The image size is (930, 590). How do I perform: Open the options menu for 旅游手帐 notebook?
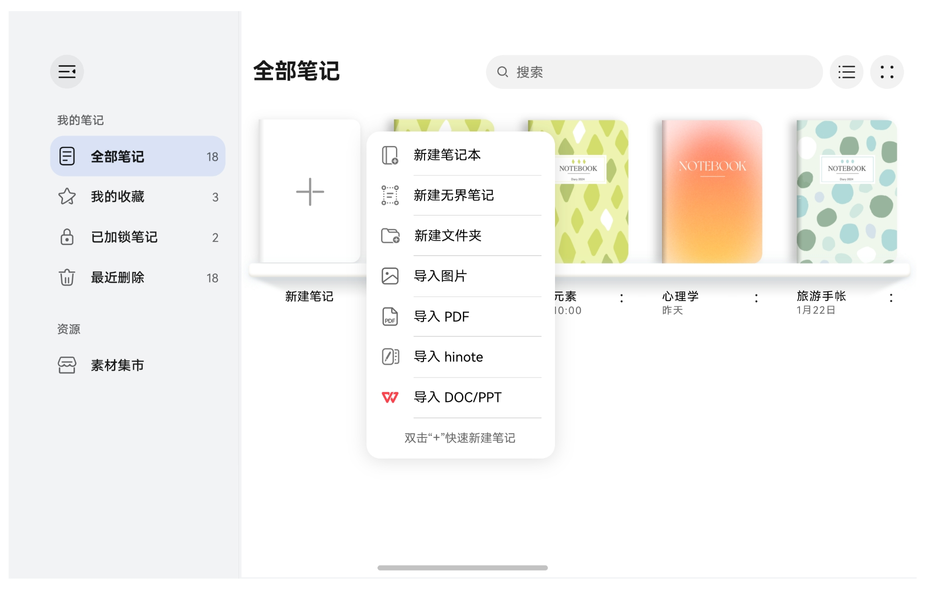pyautogui.click(x=893, y=297)
